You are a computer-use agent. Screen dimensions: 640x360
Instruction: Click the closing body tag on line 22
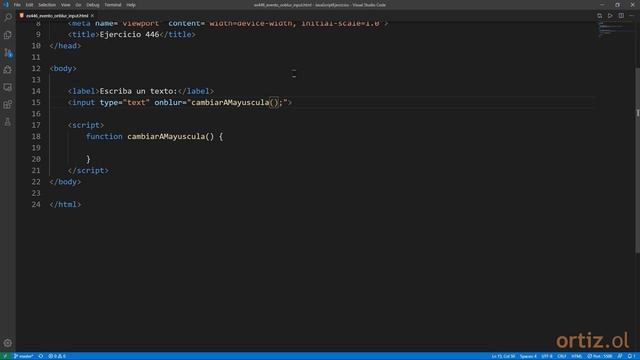65,182
